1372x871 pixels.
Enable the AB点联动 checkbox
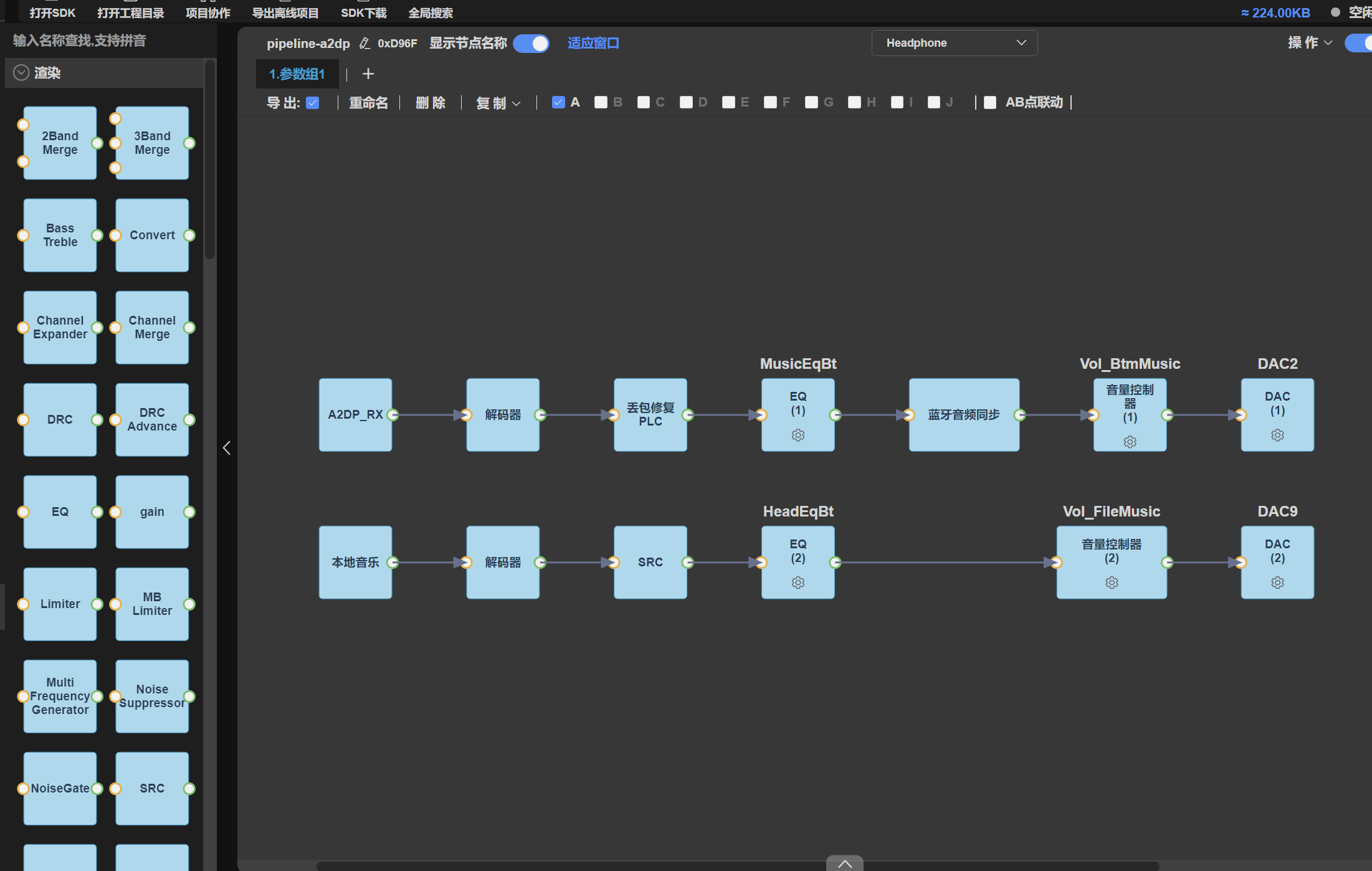point(990,103)
